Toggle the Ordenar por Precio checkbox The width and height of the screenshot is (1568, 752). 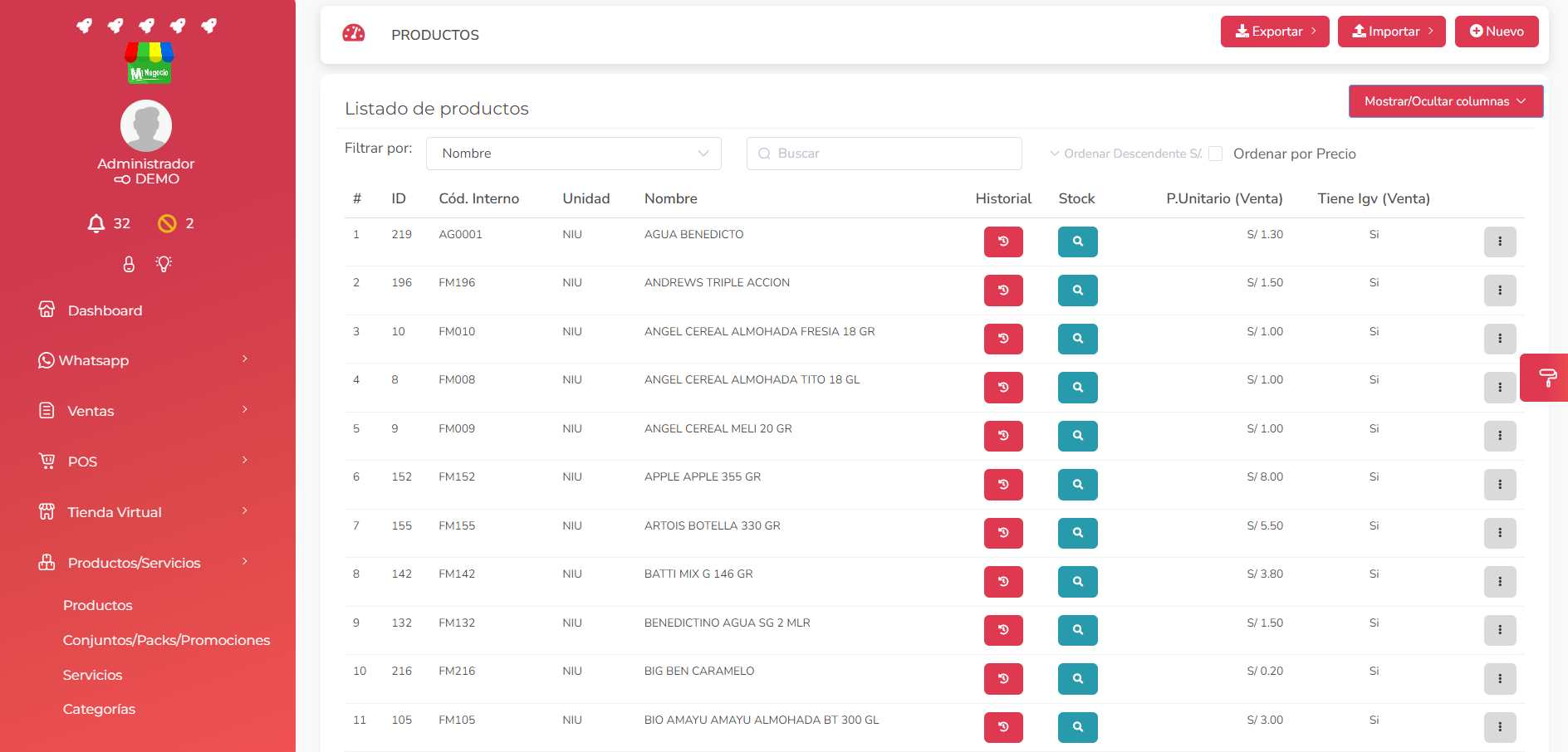point(1216,154)
